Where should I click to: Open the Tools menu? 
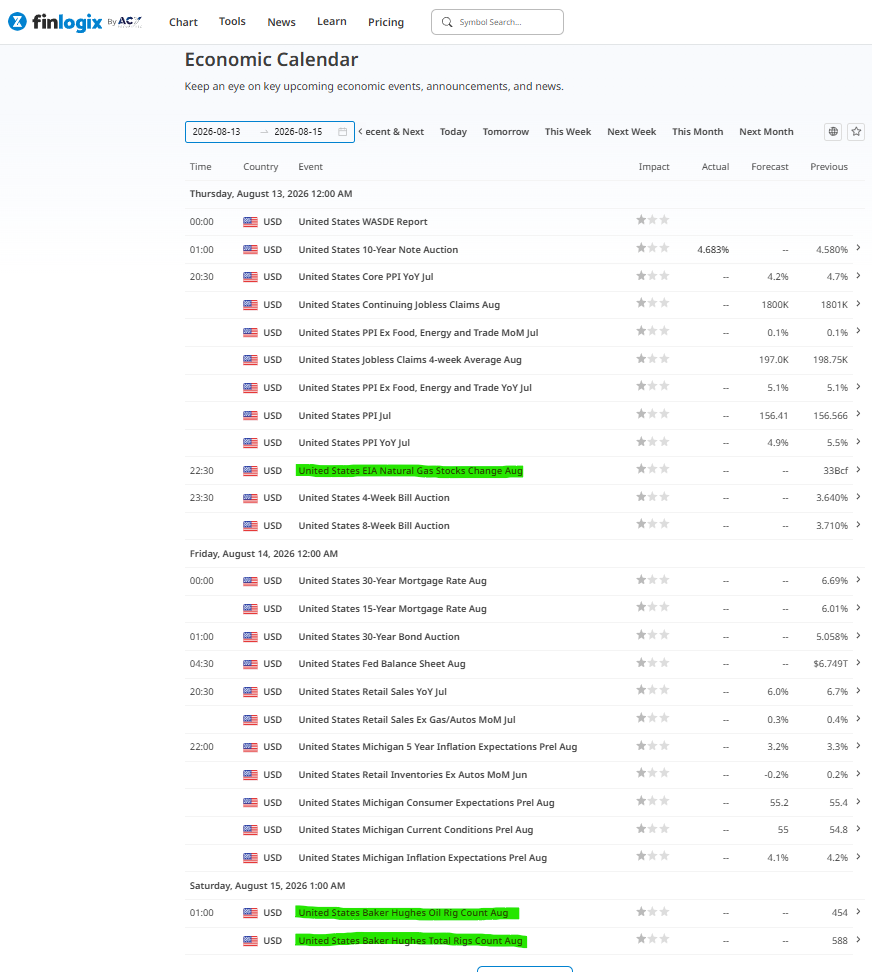tap(232, 21)
